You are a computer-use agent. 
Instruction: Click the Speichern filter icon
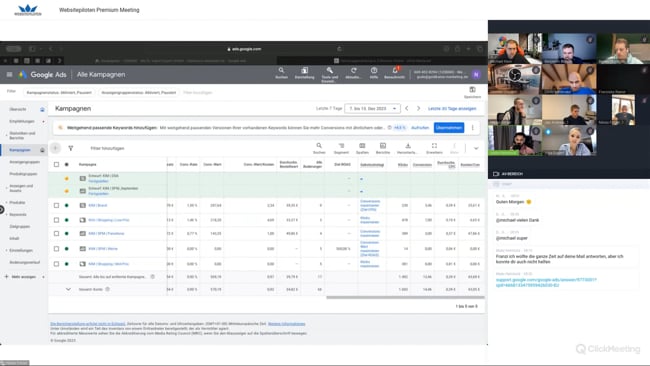click(x=472, y=92)
